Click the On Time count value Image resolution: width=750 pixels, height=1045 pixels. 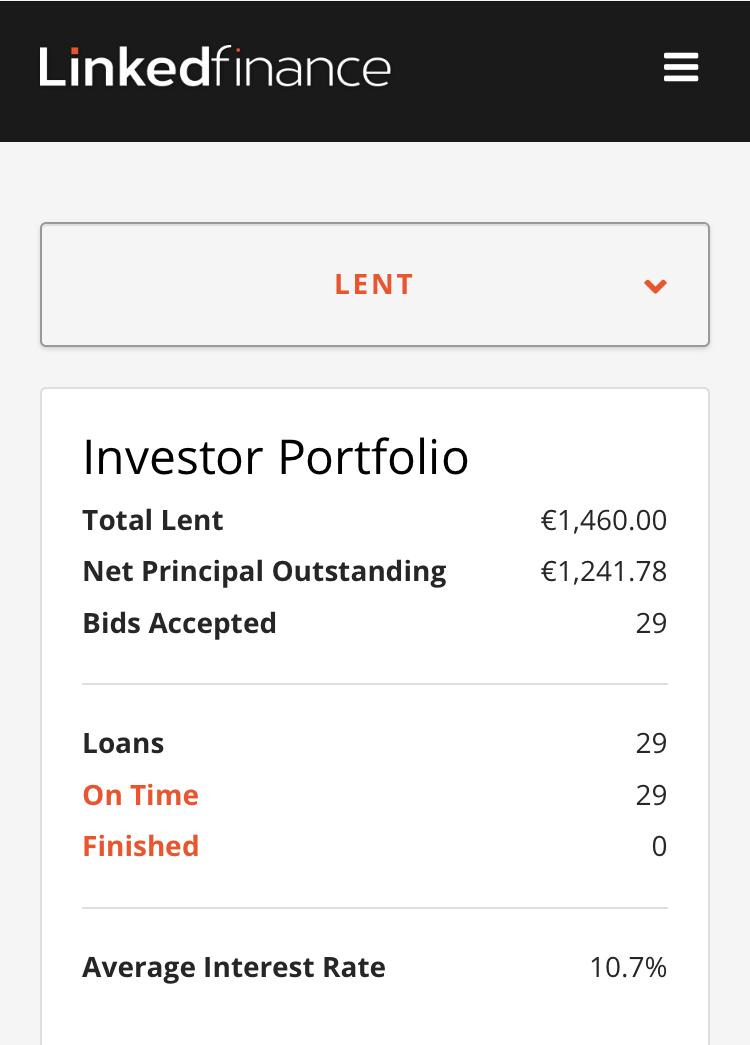tap(651, 795)
